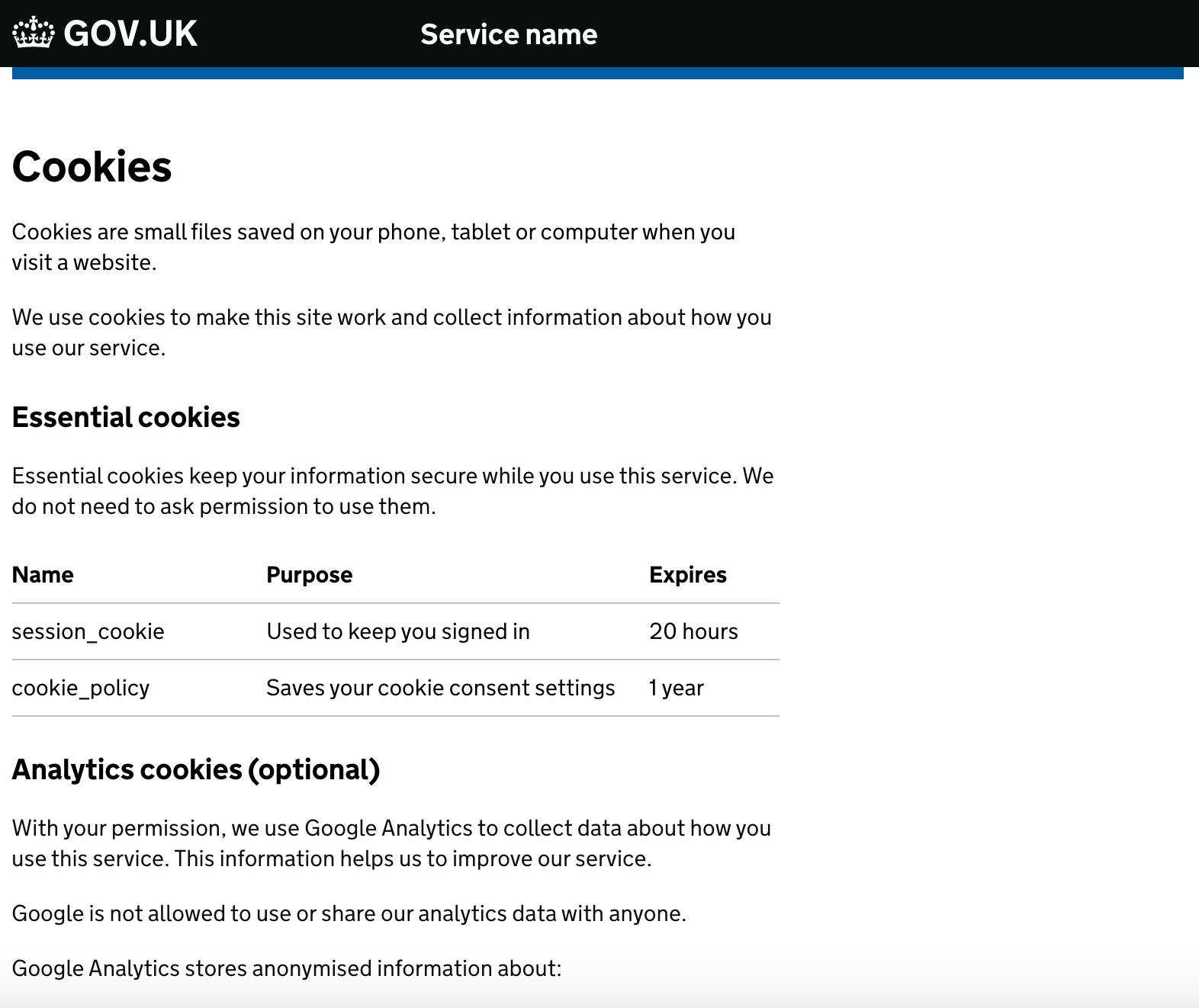Select the Expires column header
The width and height of the screenshot is (1199, 1008).
pyautogui.click(x=687, y=574)
